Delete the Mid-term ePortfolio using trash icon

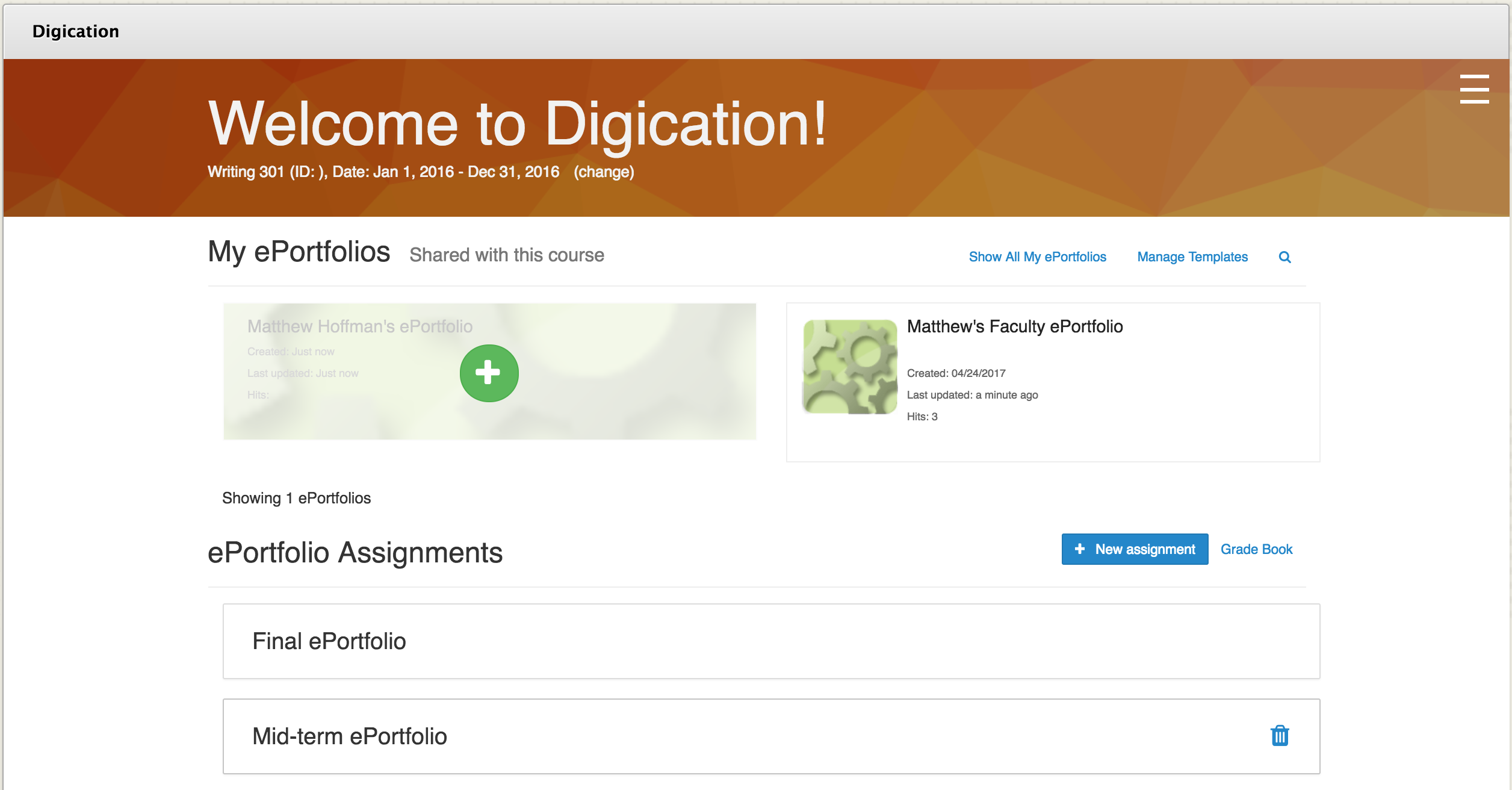tap(1278, 736)
